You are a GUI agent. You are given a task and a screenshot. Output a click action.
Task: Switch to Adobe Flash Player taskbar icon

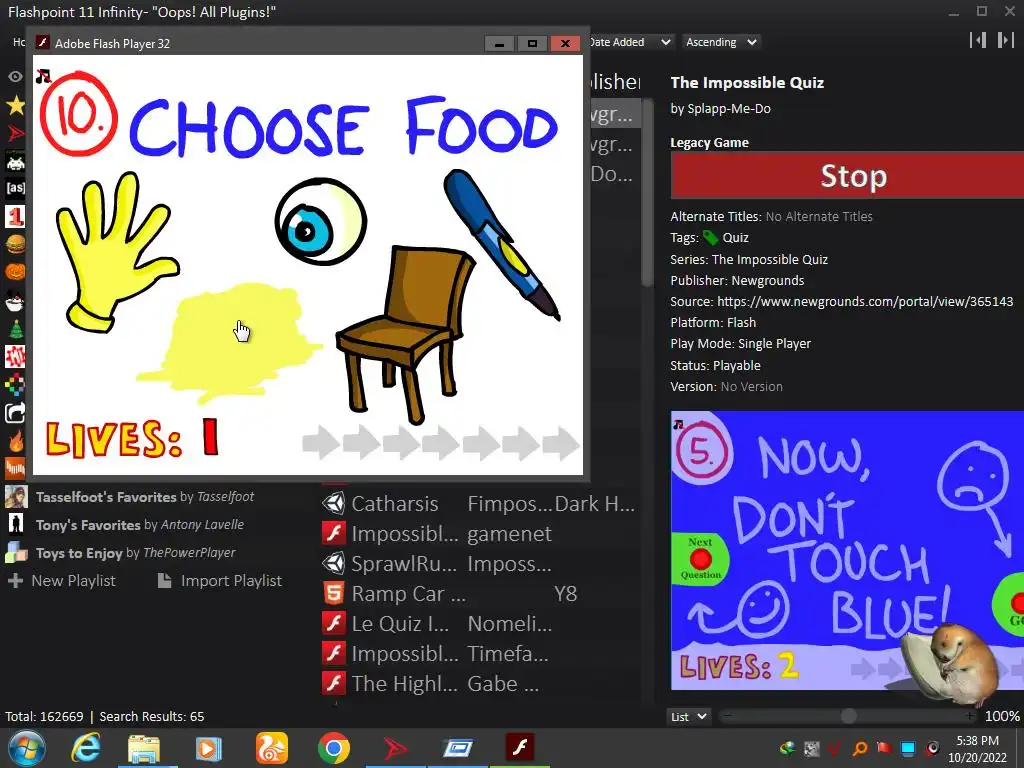[520, 748]
